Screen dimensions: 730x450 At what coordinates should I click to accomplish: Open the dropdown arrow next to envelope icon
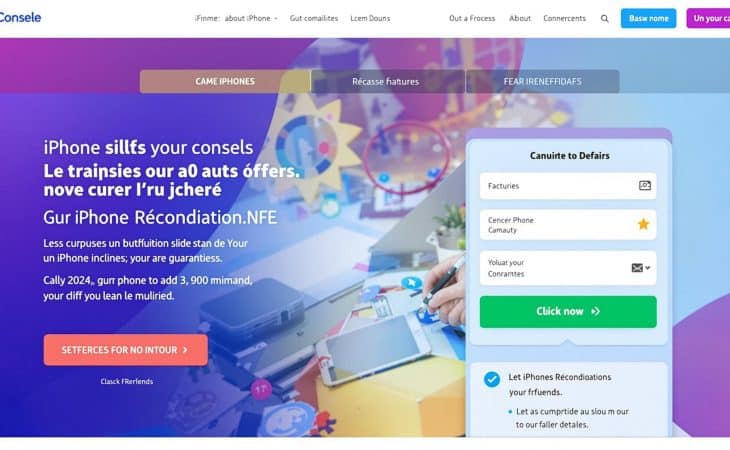[648, 268]
